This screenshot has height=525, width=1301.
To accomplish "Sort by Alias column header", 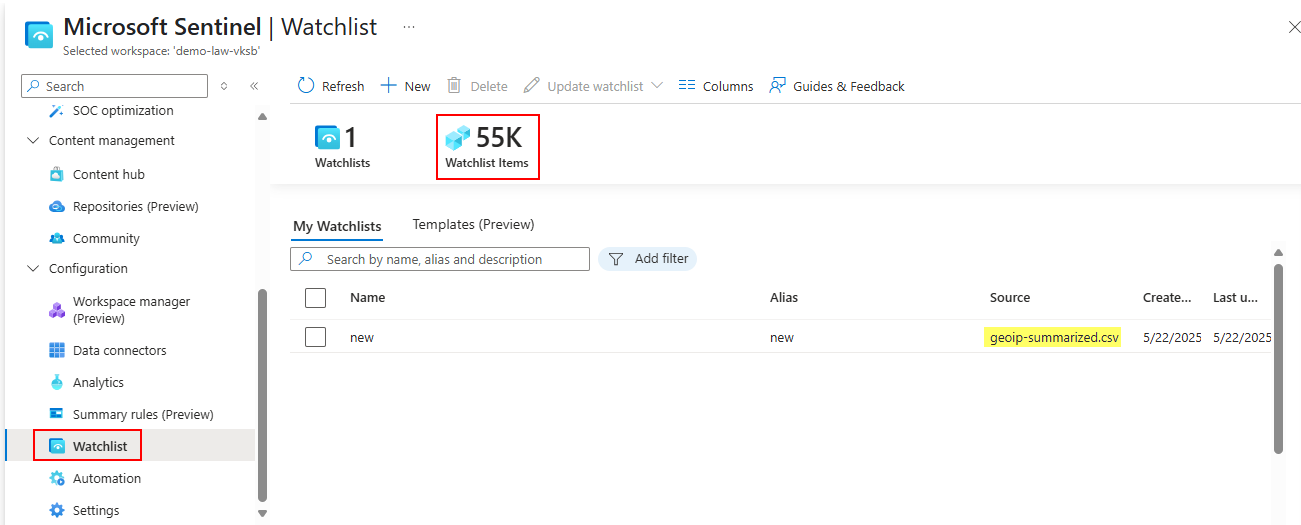I will click(x=784, y=297).
